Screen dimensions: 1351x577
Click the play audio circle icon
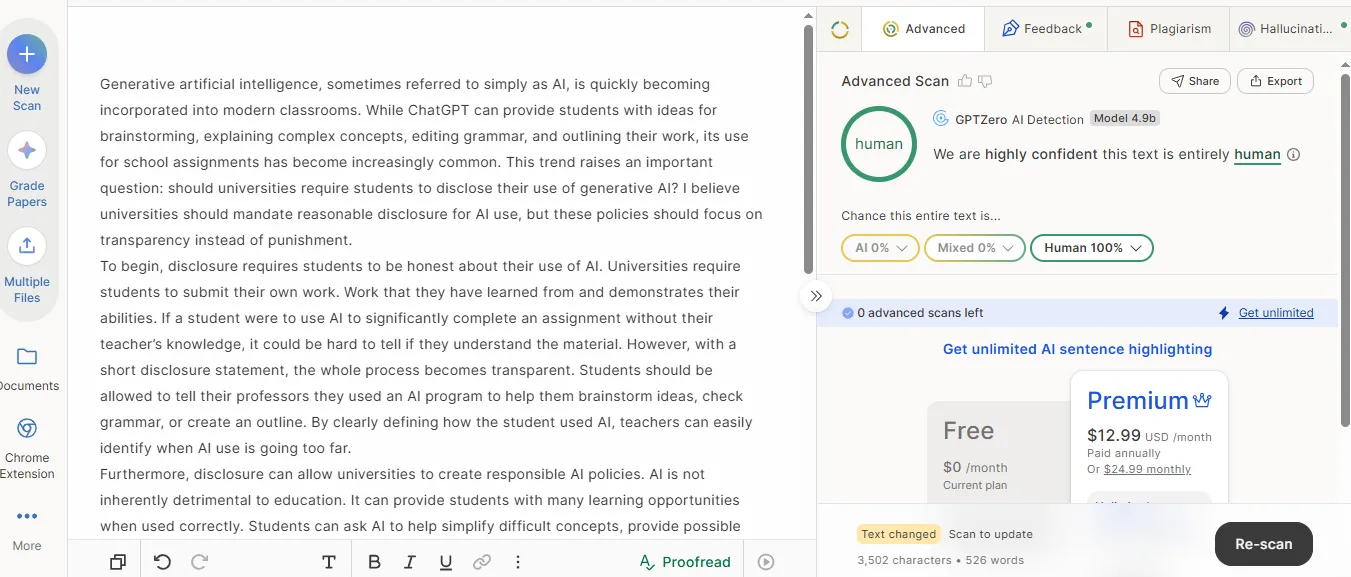[x=766, y=562]
